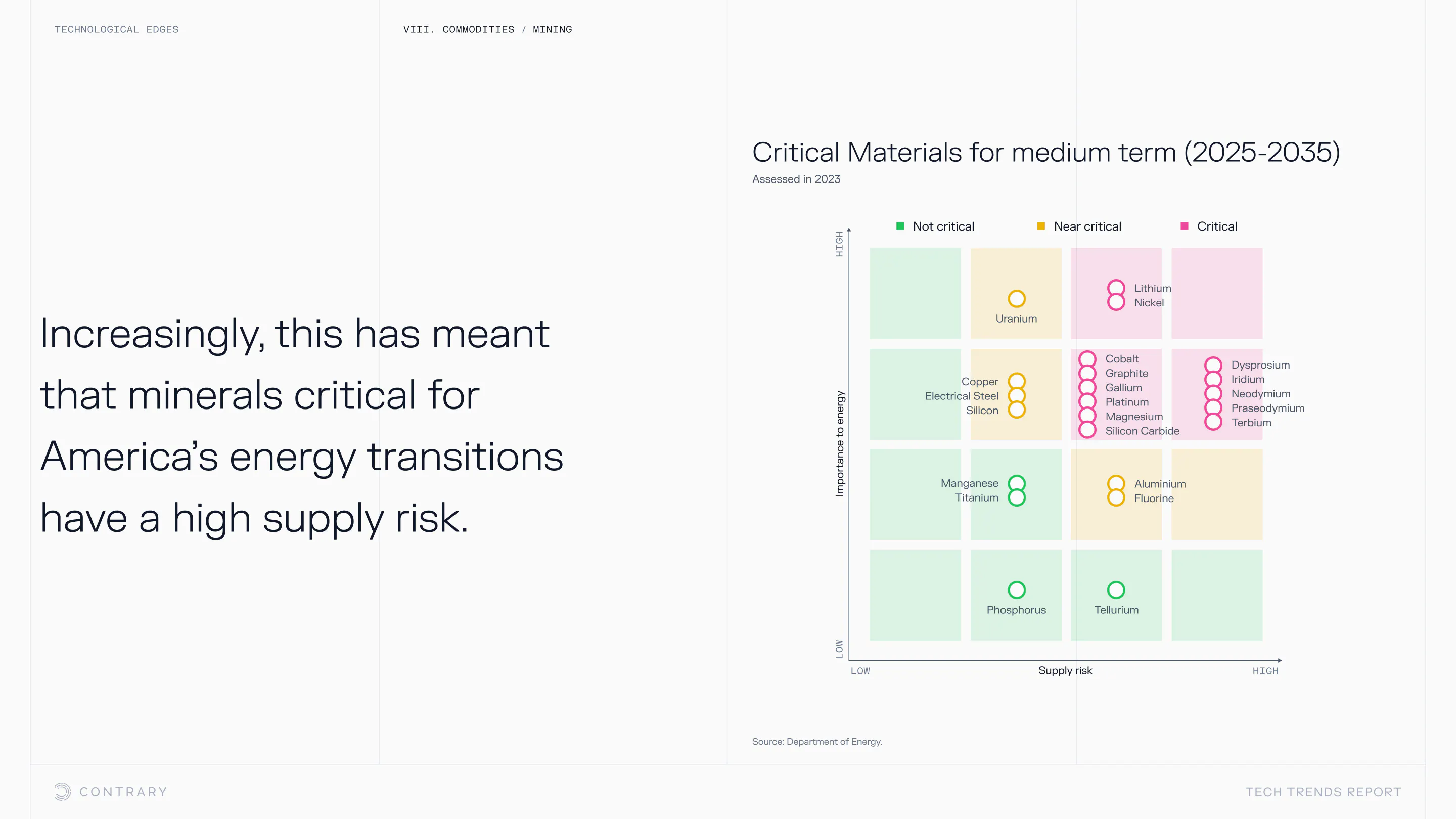1456x819 pixels.
Task: Click the yellow Near critical legend swatch
Action: coord(1040,226)
